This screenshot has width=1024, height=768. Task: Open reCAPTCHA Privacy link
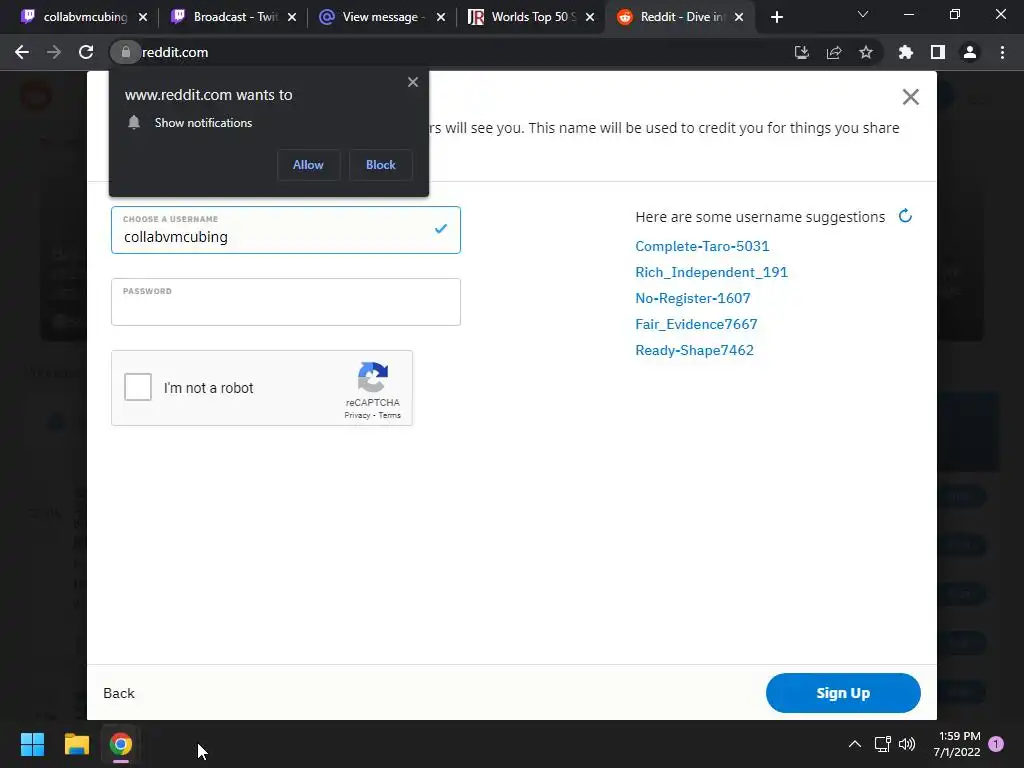tap(357, 415)
